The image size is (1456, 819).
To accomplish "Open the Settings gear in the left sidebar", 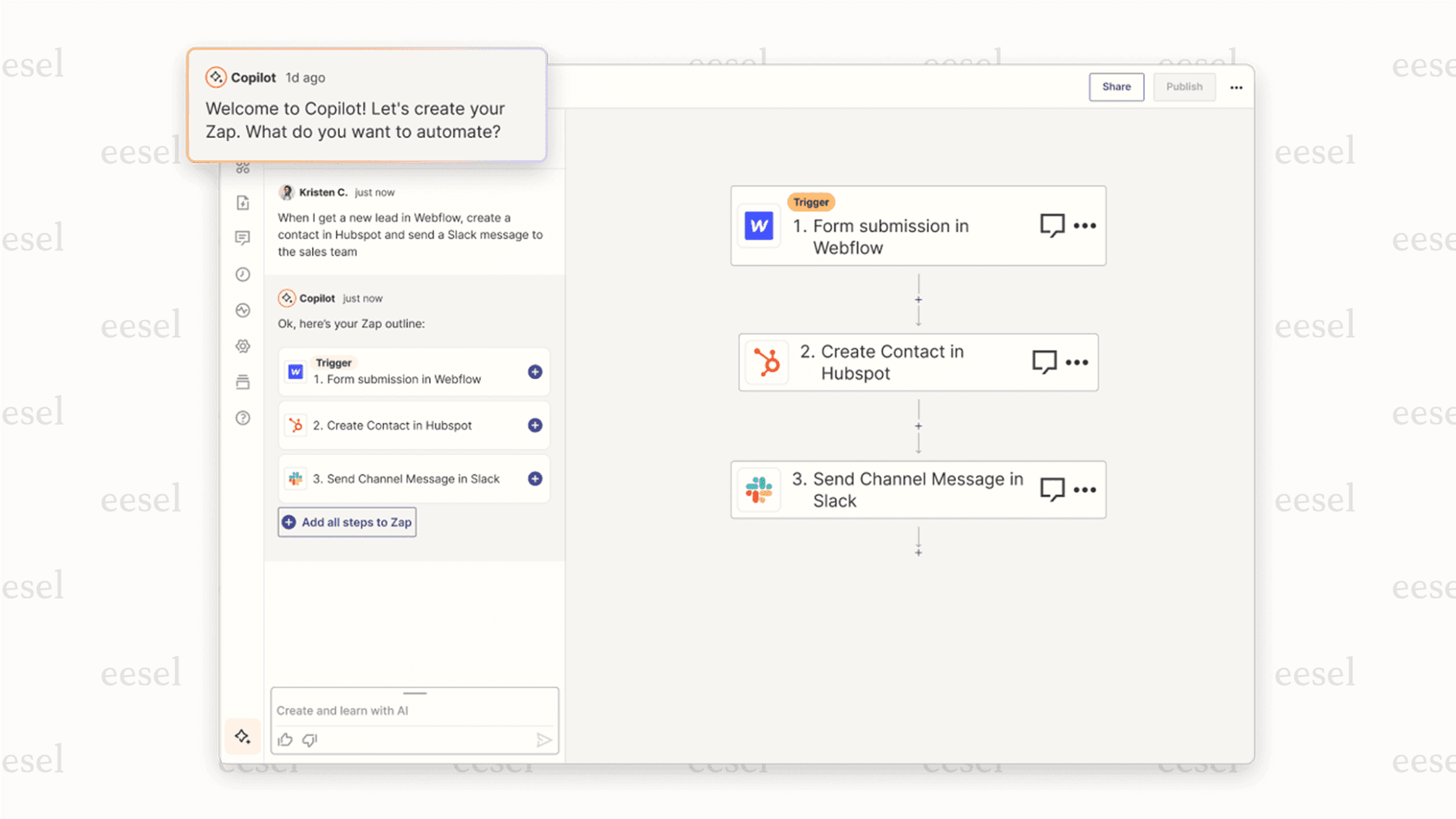I will [x=243, y=346].
